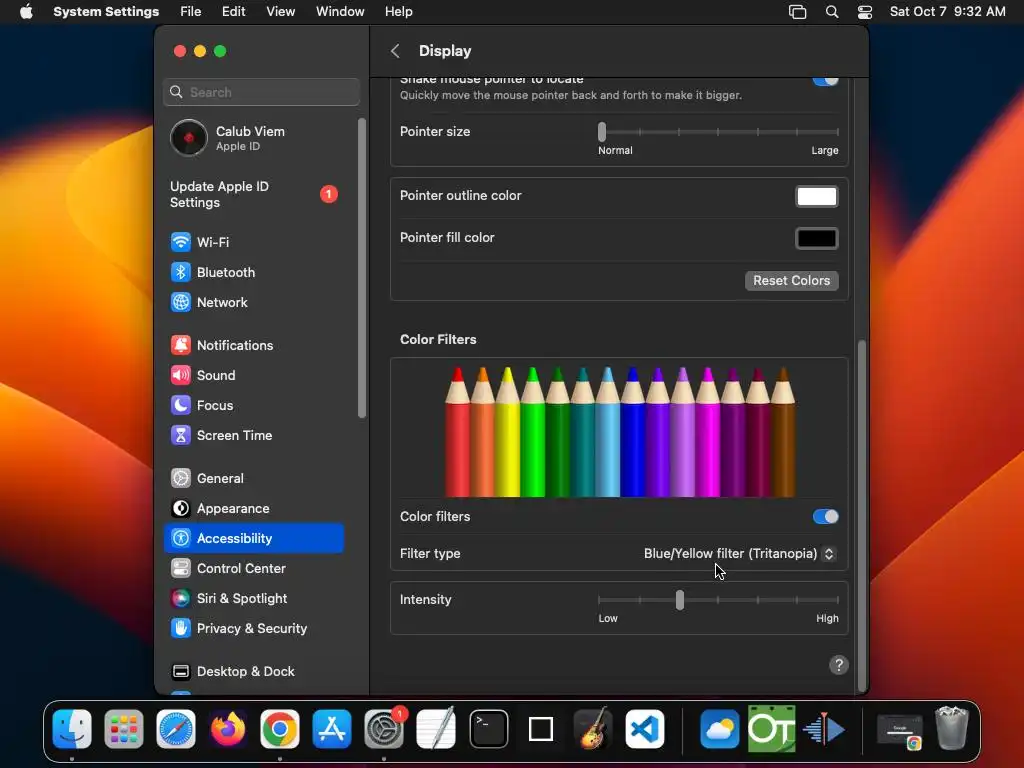Toggle Shake mouse pointer to locate
The height and width of the screenshot is (768, 1024).
(825, 81)
